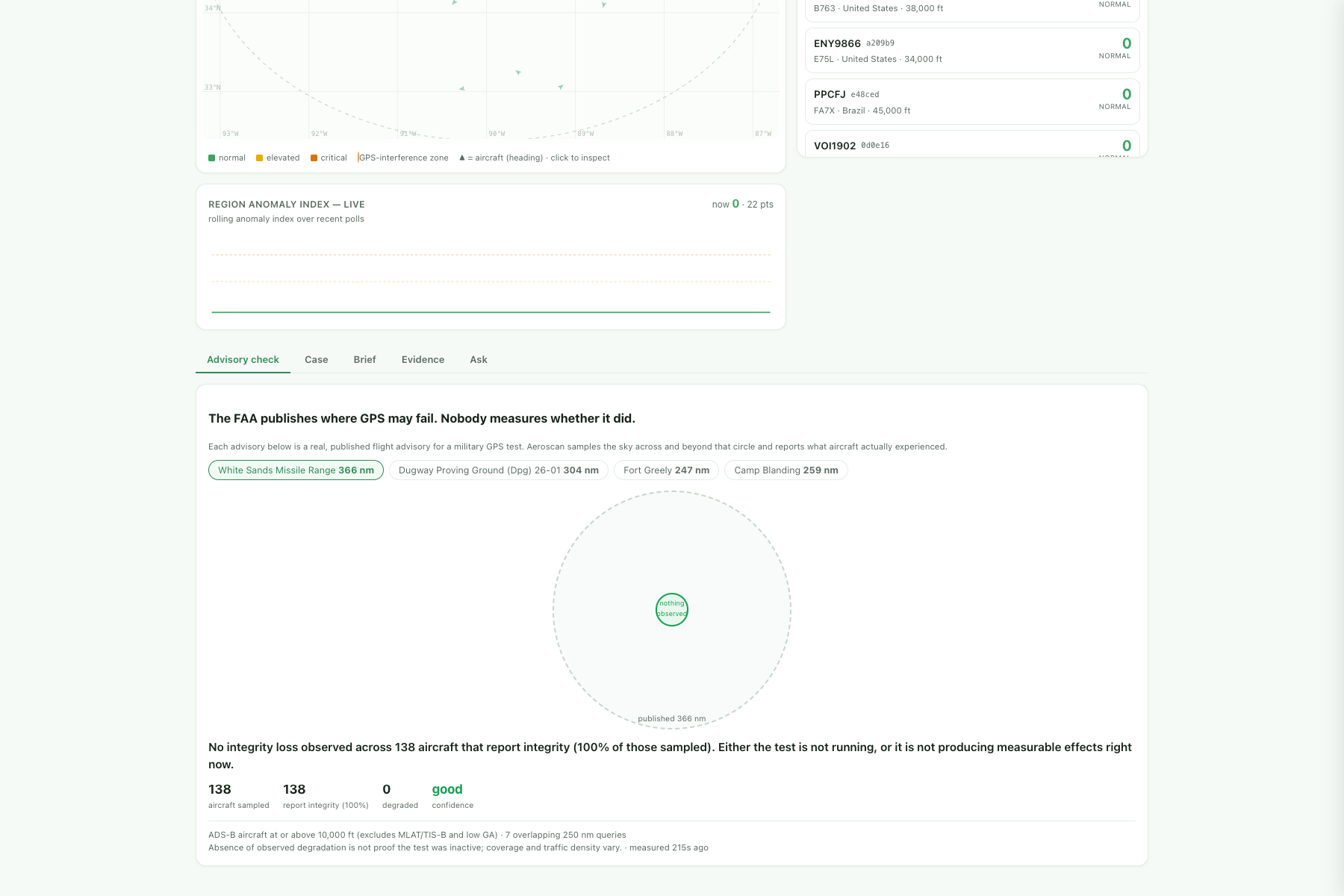The image size is (1344, 896).
Task: Select the Dugway Proving Ground advisory chip
Action: tap(499, 470)
